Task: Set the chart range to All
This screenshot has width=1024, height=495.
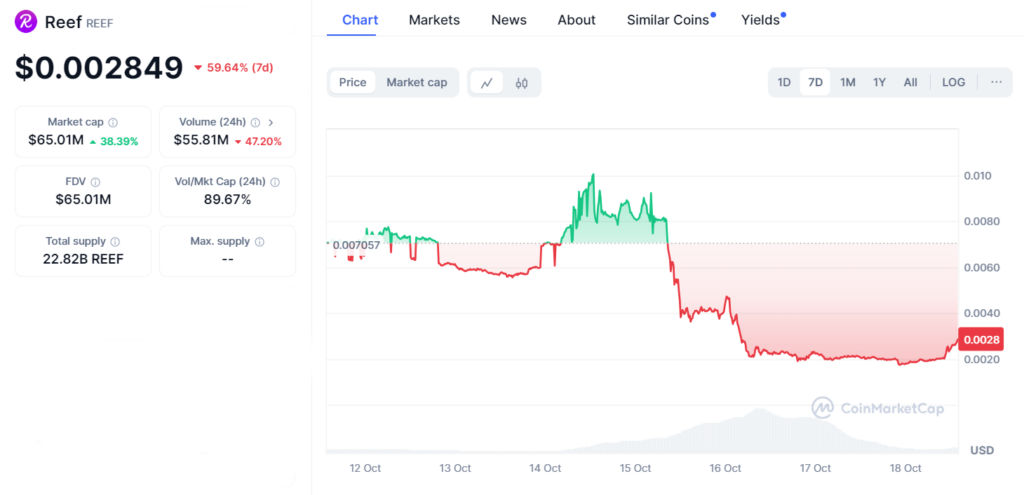Action: (910, 82)
